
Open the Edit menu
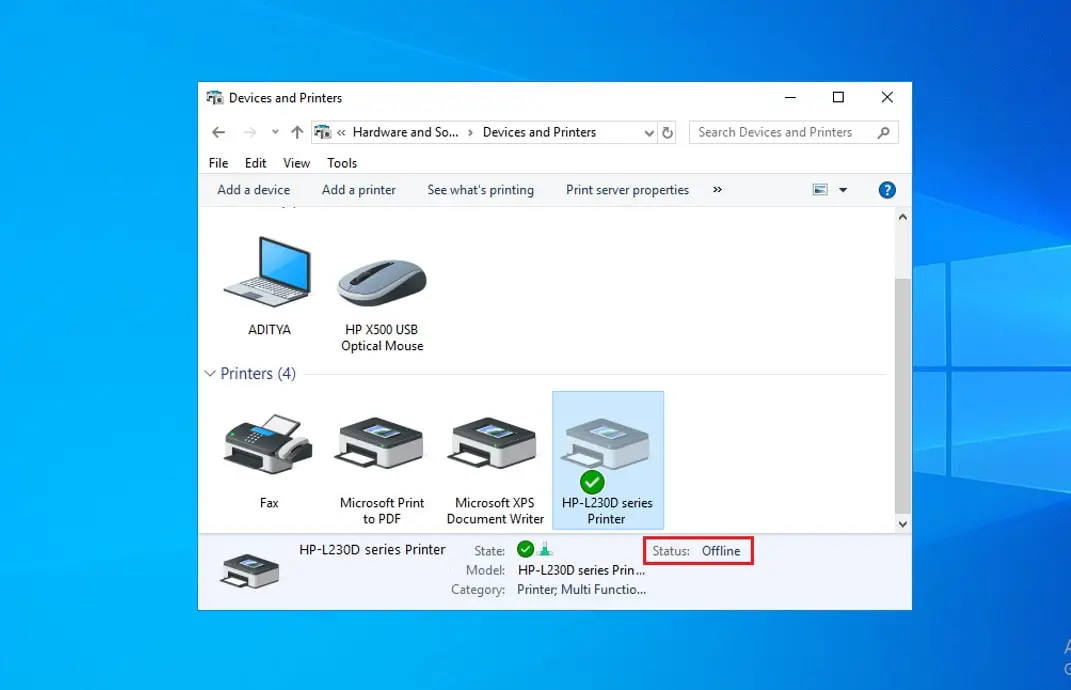(x=255, y=163)
